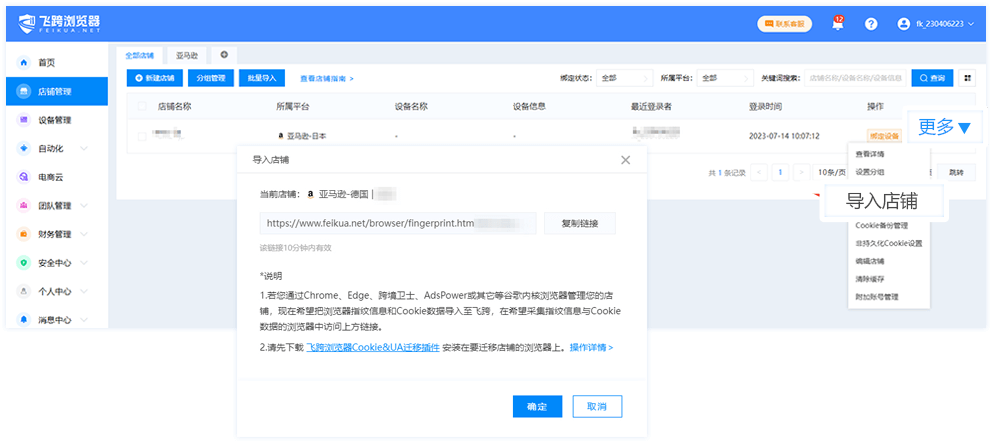Switch to grid view layout icon
This screenshot has height=443, width=992.
click(x=967, y=78)
